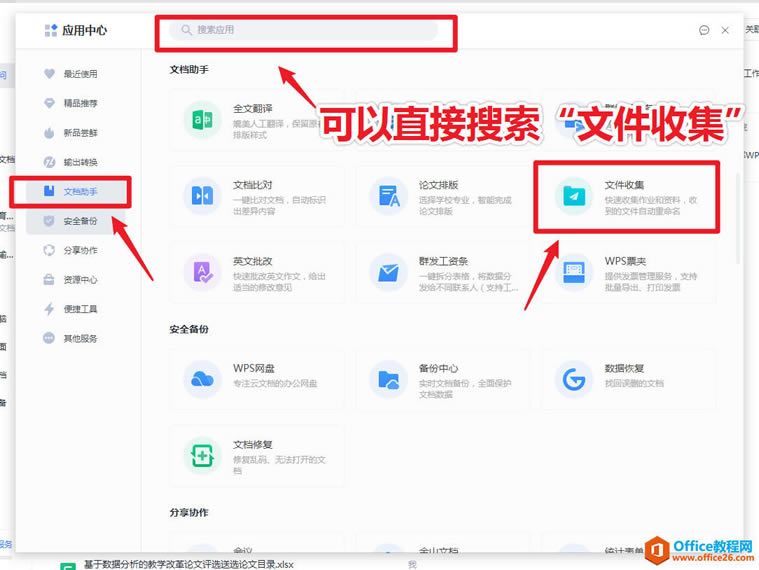Click the 数据恢复 title text
This screenshot has width=759, height=570.
pyautogui.click(x=624, y=368)
